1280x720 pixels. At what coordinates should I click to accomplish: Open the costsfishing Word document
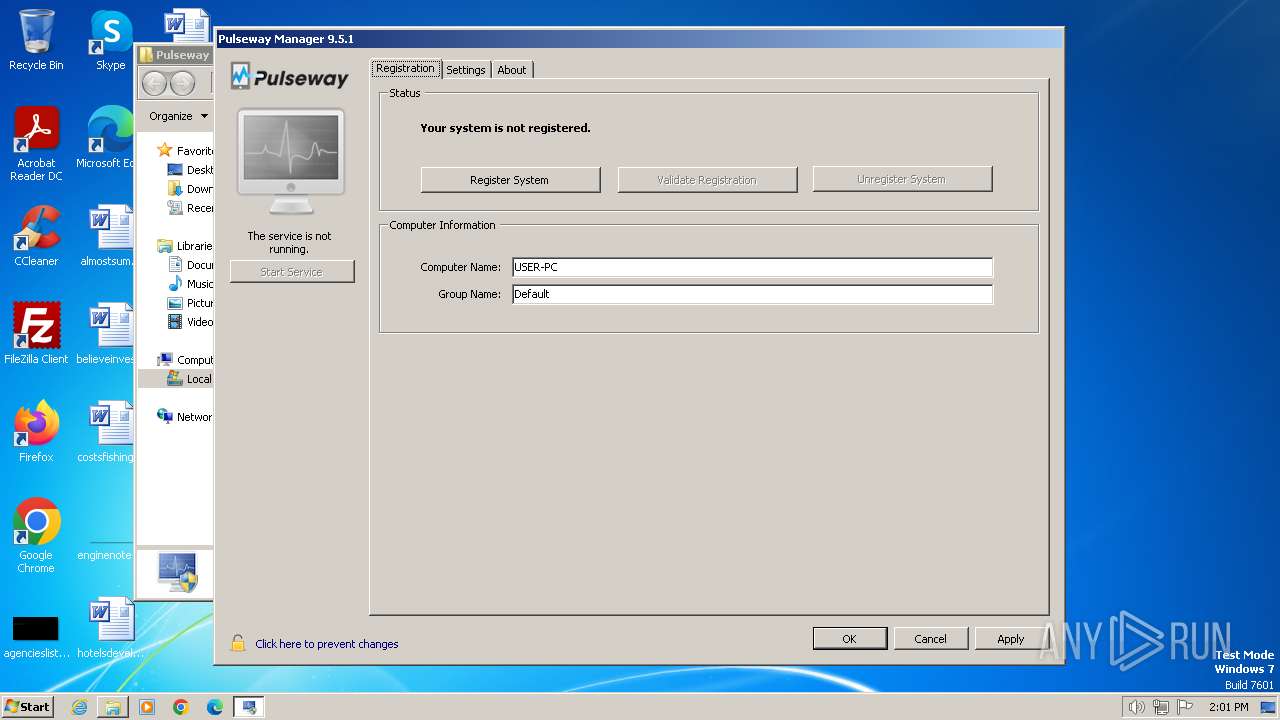(x=107, y=432)
